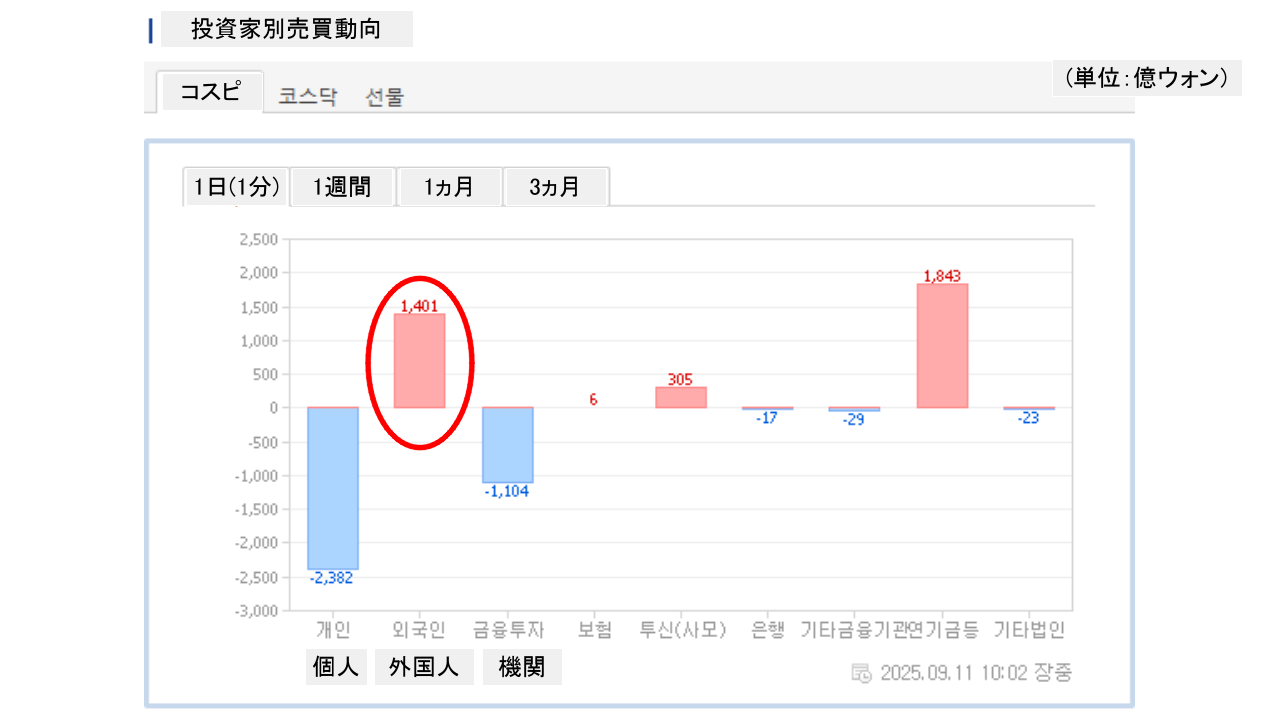Screen dimensions: 1280x720
Task: Click the 금융투자 bar showing -1,104
Action: [507, 445]
